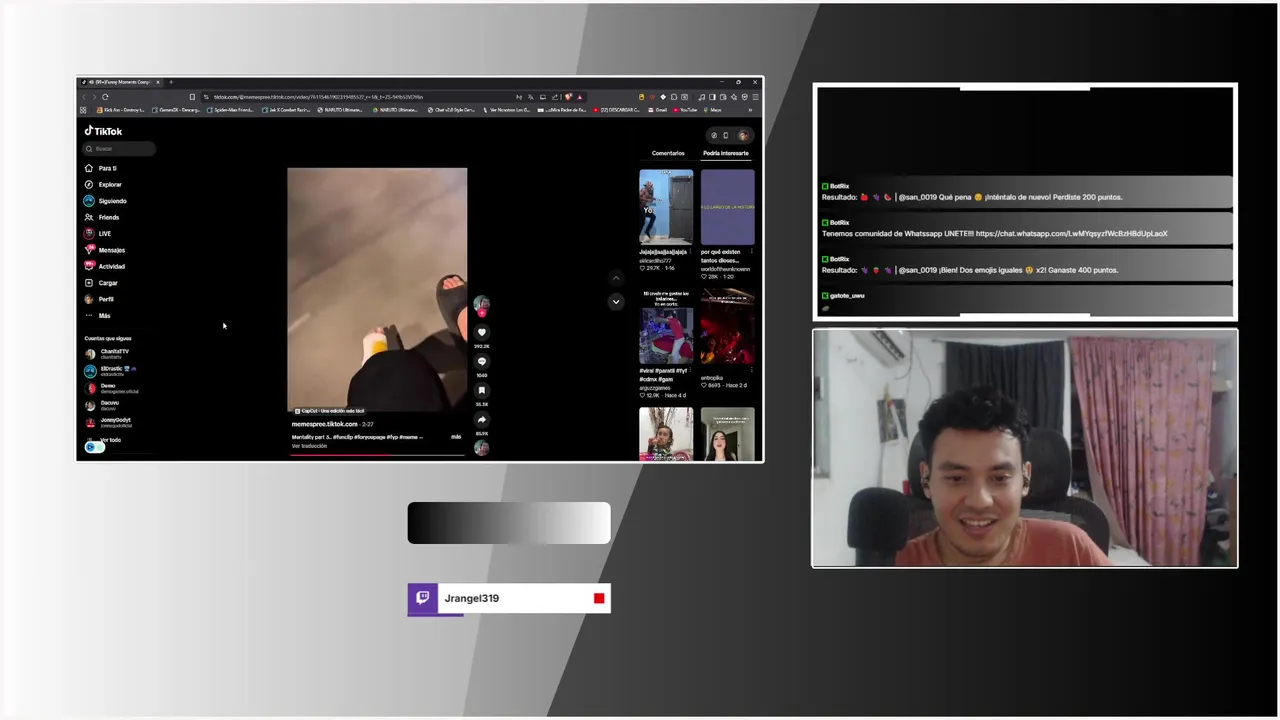Click 'Ver traducción' under the caption
Screen dimensions: 1280x720
tap(309, 446)
